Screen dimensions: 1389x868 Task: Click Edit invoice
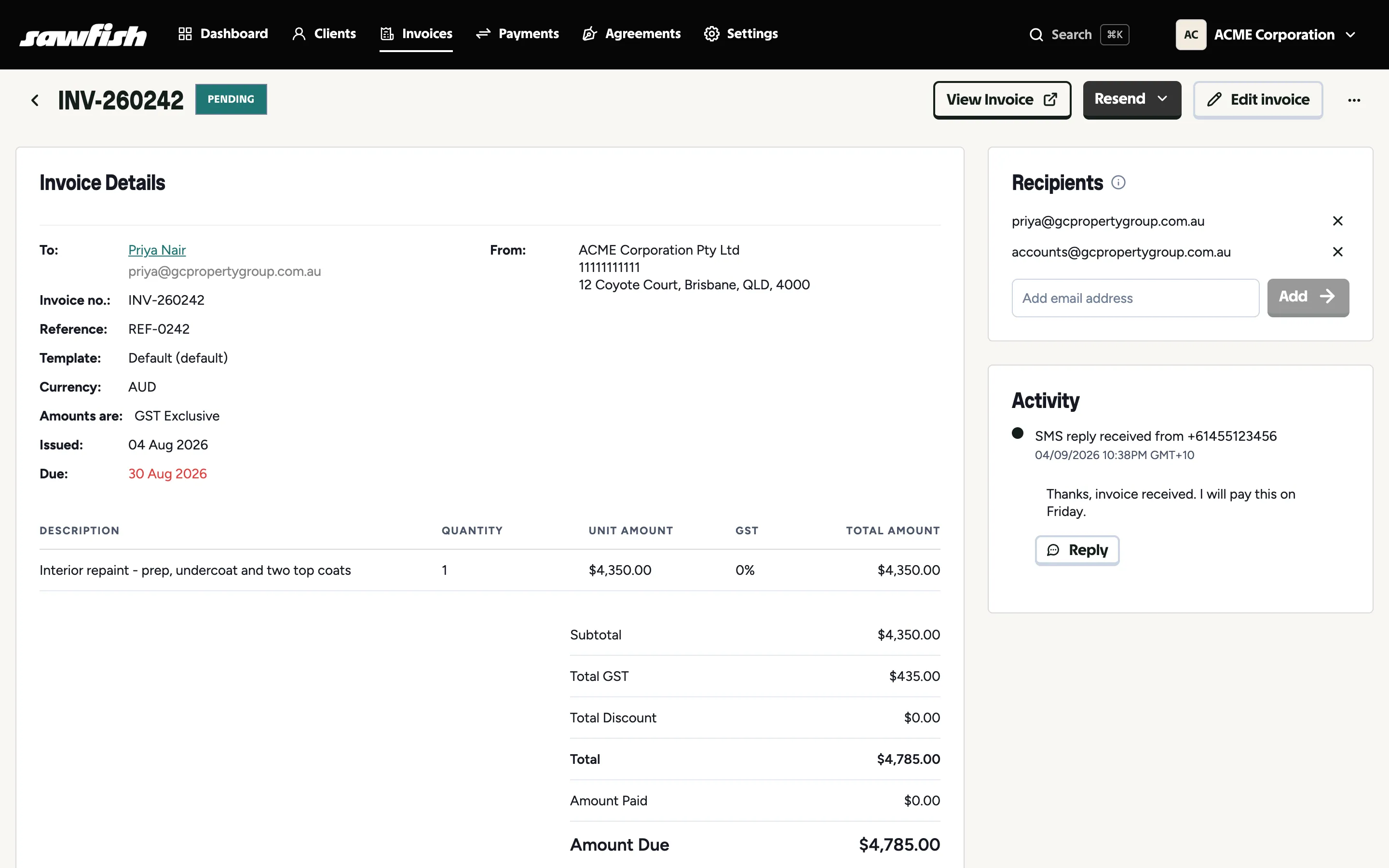coord(1258,100)
